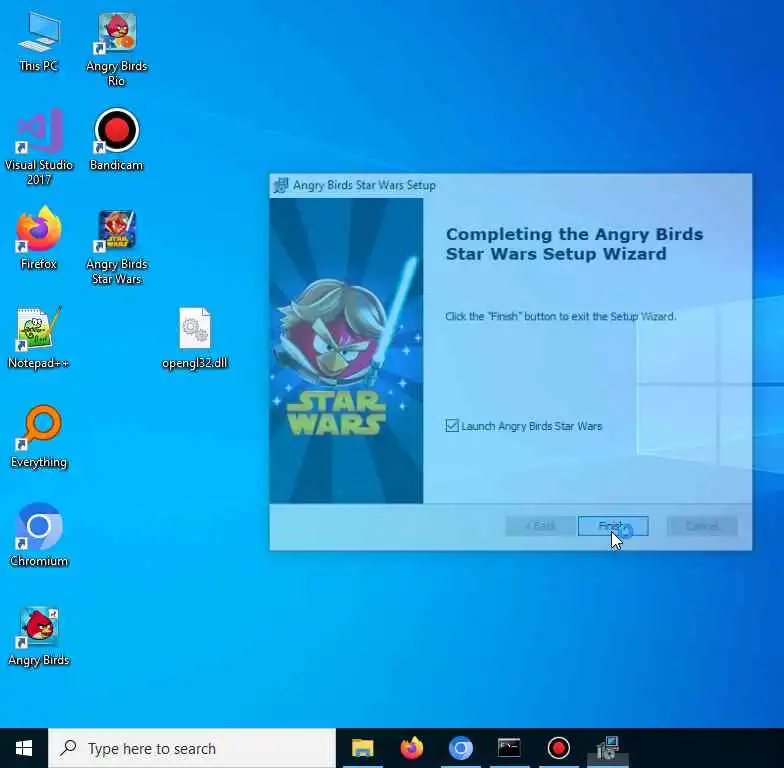The height and width of the screenshot is (768, 784).
Task: Launch Angry Birds Rio desktop shortcut
Action: [116, 49]
